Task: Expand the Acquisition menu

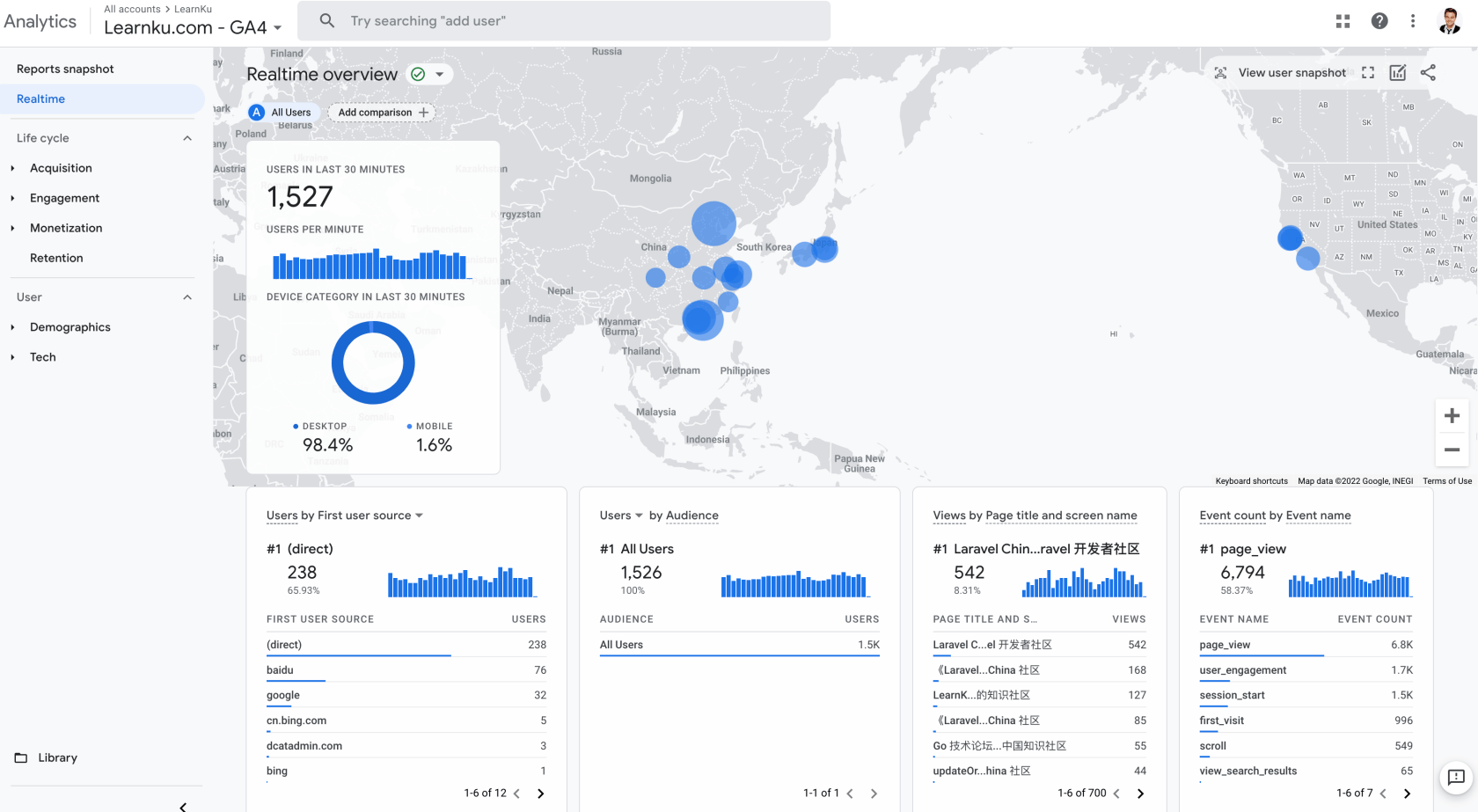Action: click(x=12, y=168)
